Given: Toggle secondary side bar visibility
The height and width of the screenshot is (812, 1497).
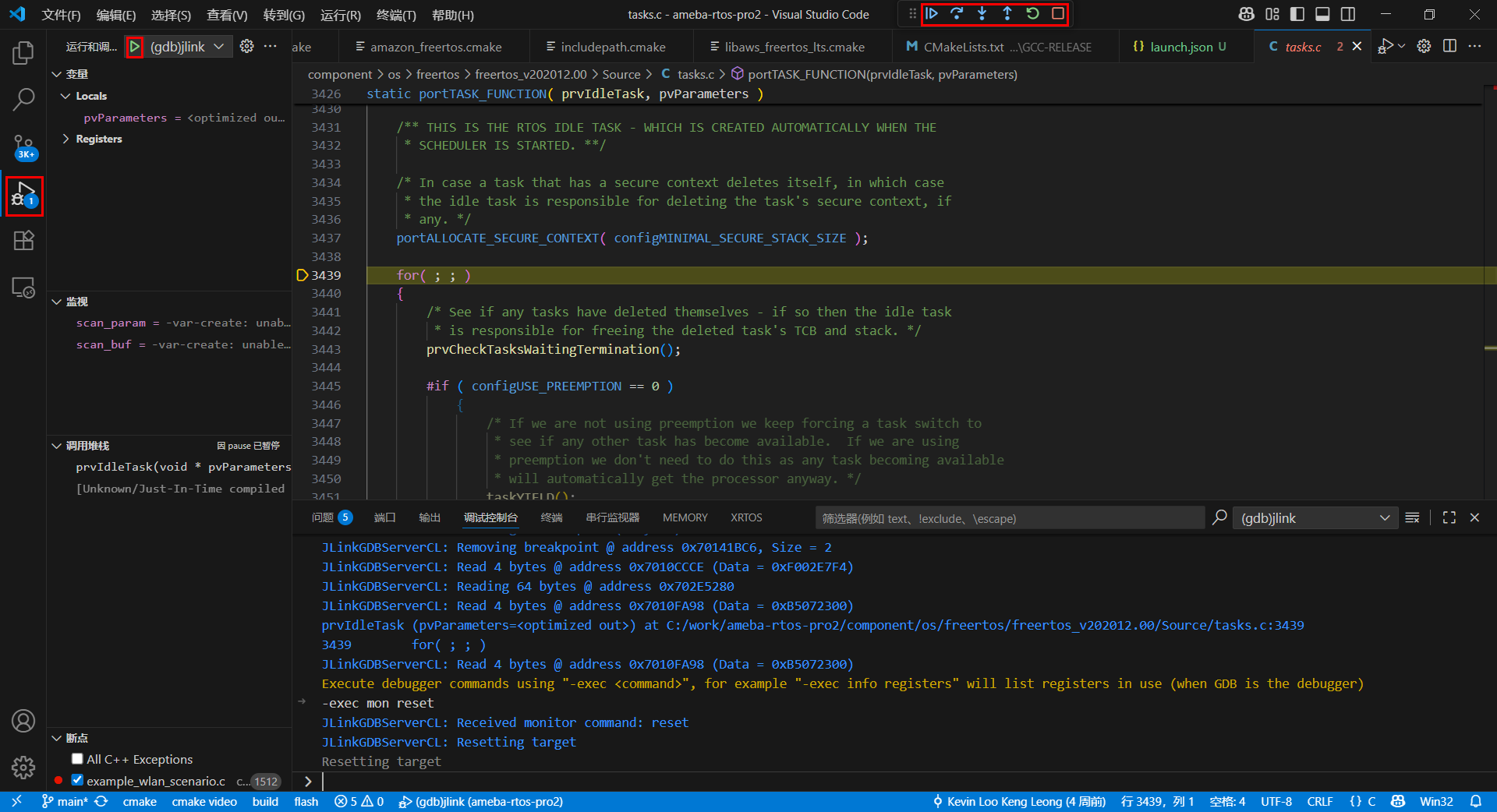Looking at the screenshot, I should (x=1347, y=14).
